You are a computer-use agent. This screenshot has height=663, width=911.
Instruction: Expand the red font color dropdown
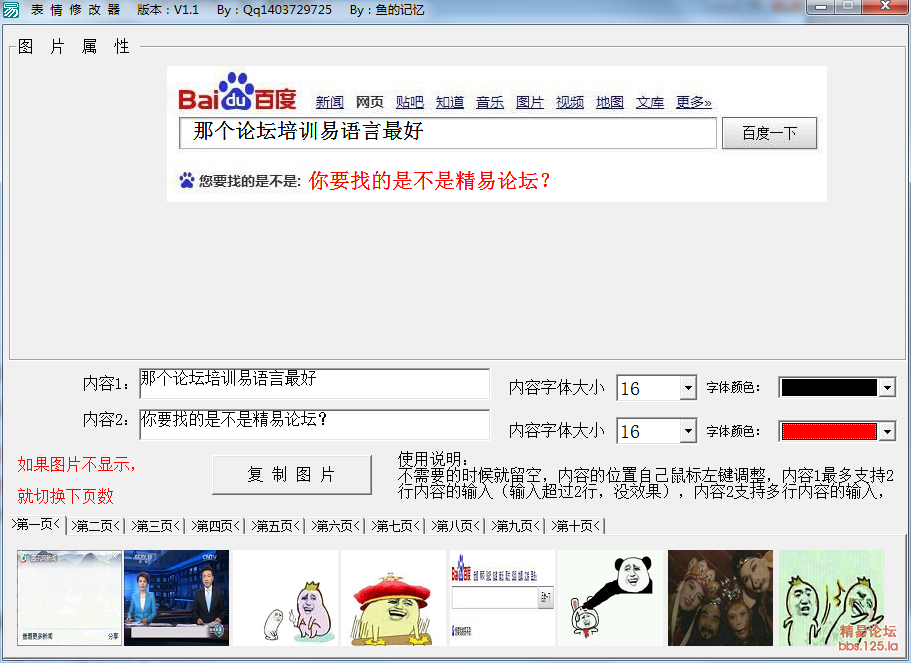[886, 431]
